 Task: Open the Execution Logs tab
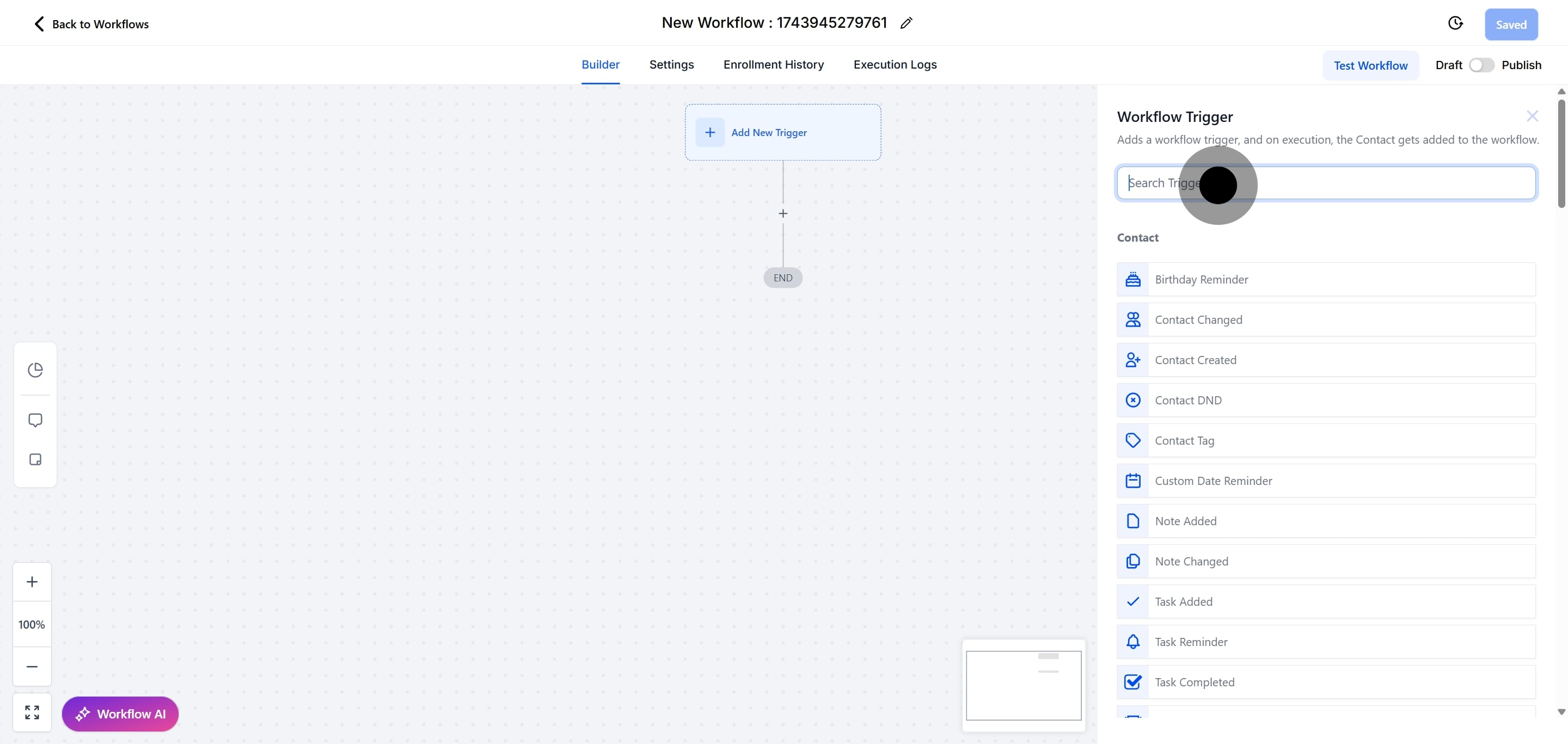(x=894, y=64)
